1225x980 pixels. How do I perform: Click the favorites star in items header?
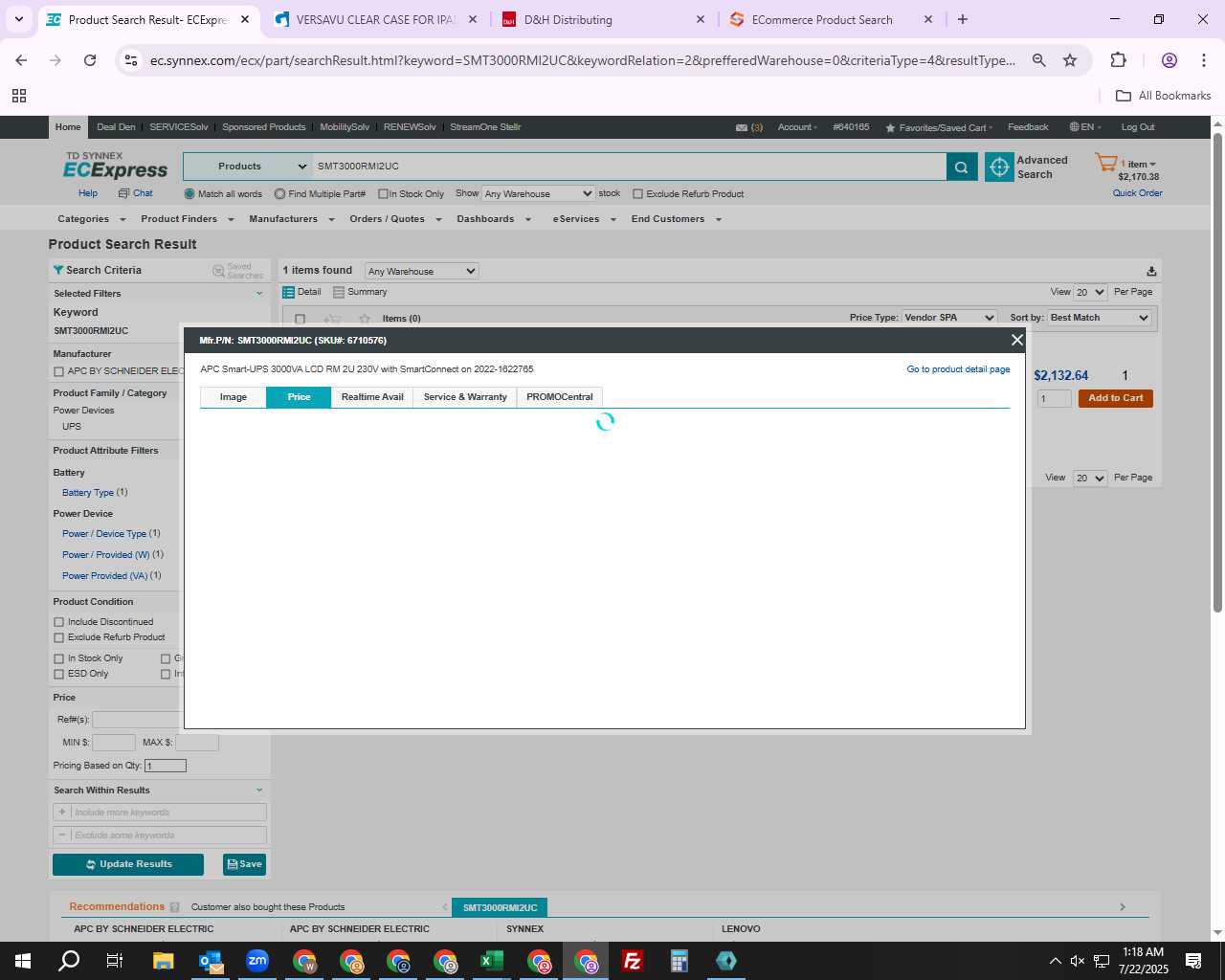(365, 319)
